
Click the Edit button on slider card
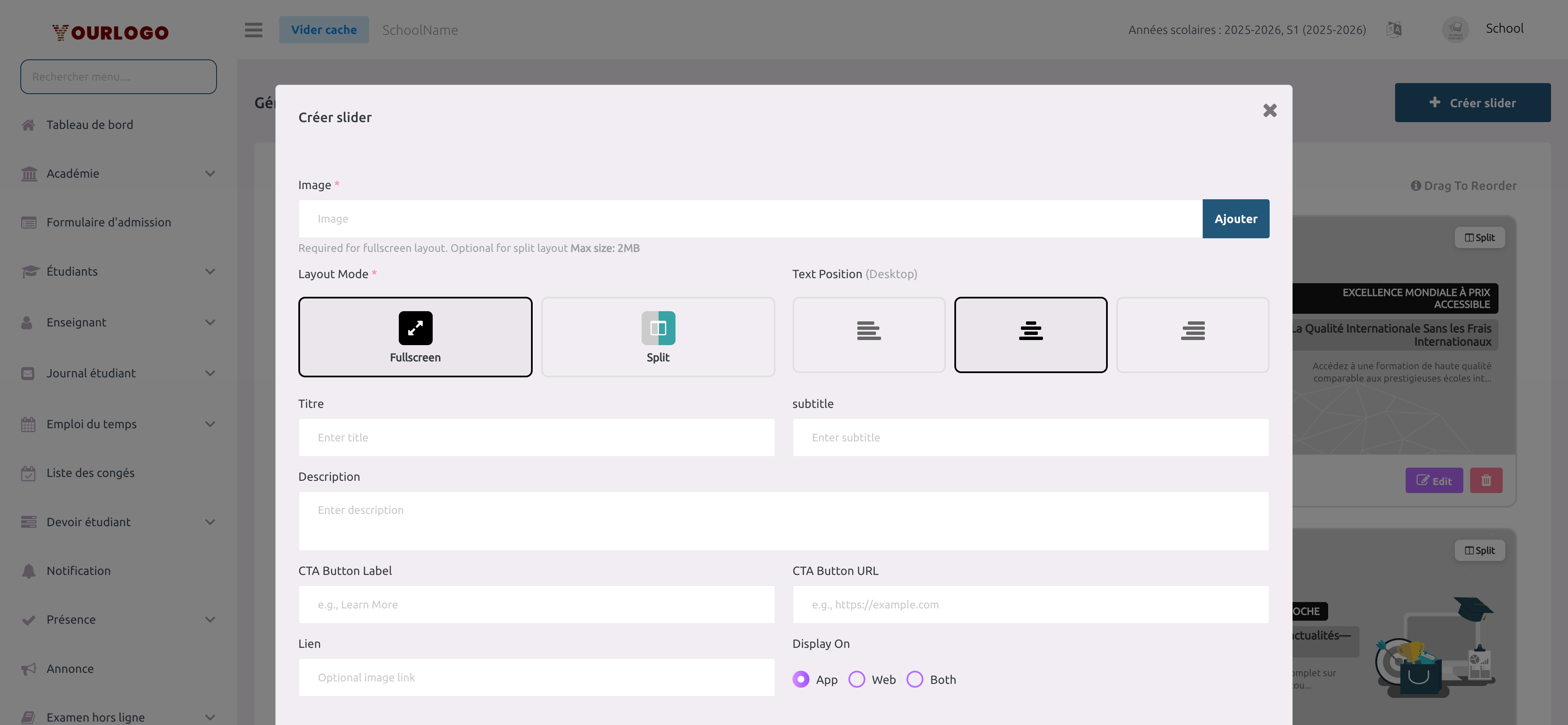click(1435, 480)
